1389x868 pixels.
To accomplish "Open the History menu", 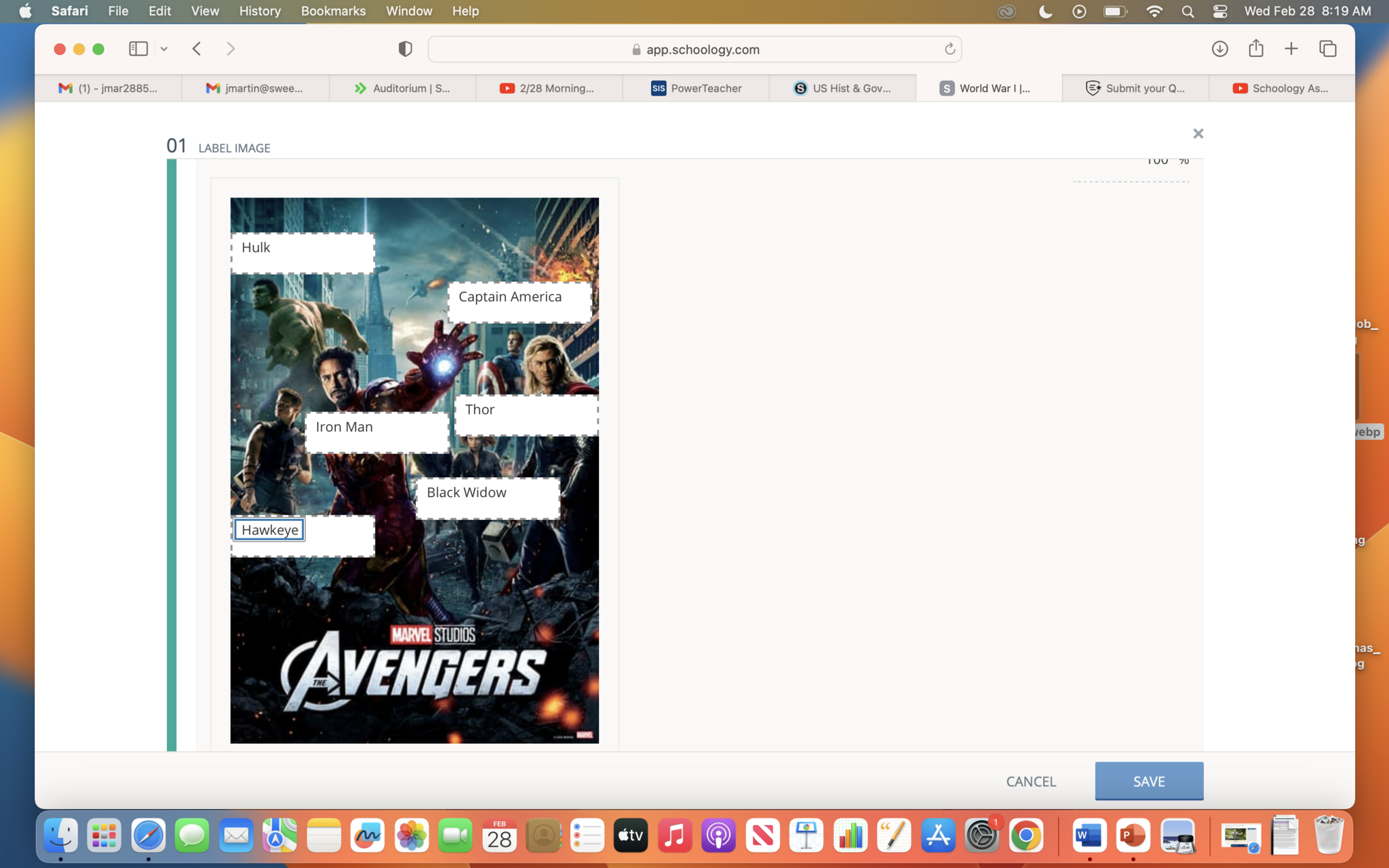I will (x=259, y=11).
